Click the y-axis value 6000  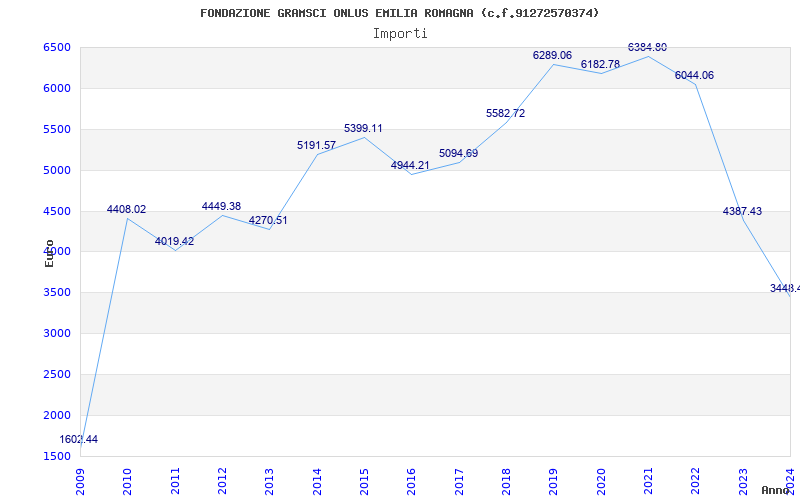(x=57, y=88)
